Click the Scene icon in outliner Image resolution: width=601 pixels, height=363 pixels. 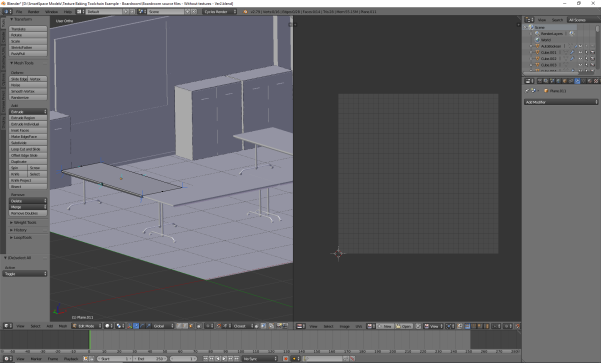pyautogui.click(x=531, y=27)
